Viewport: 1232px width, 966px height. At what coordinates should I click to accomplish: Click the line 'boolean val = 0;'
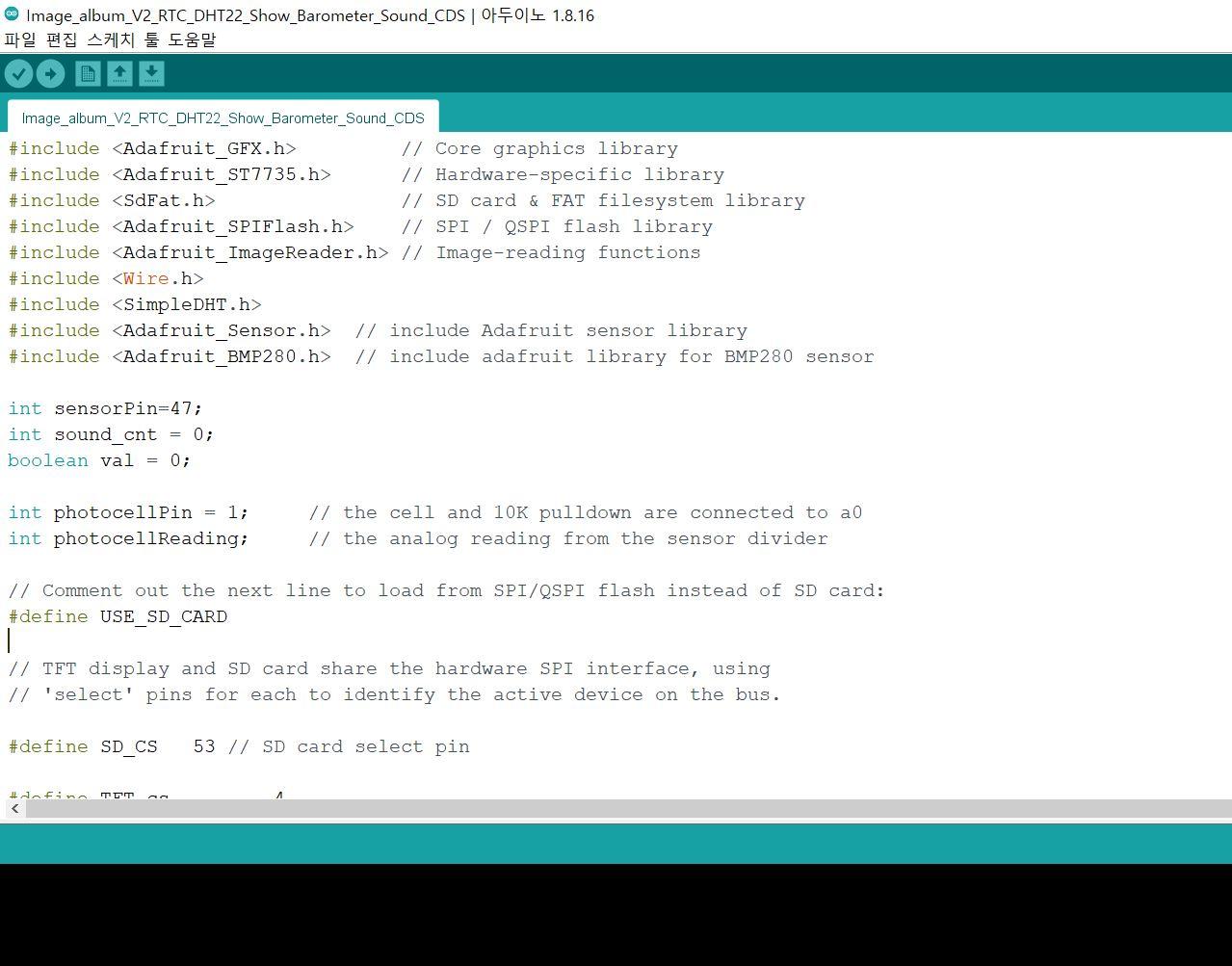point(99,460)
